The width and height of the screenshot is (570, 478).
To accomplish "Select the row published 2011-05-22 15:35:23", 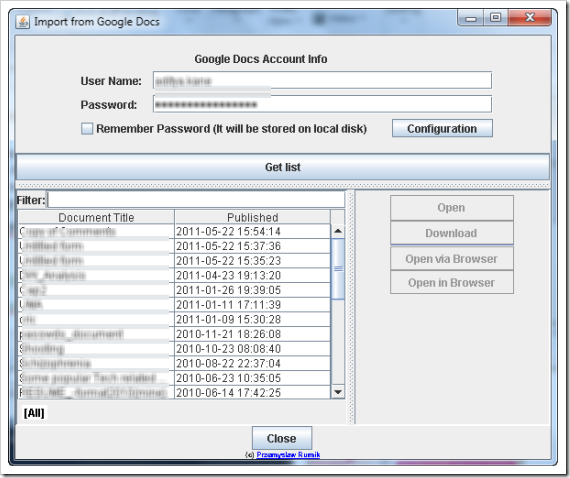I will pyautogui.click(x=174, y=261).
